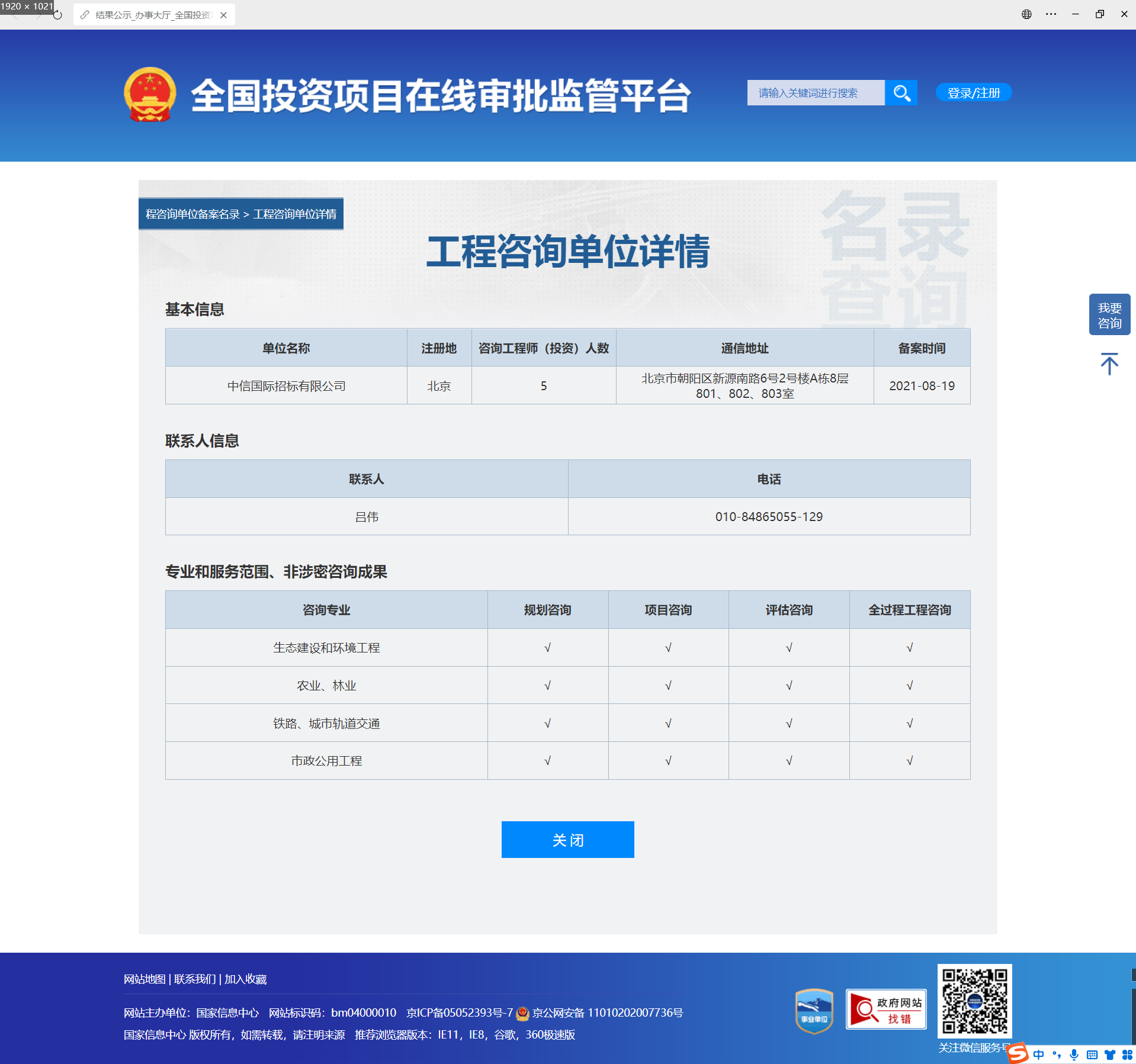Click the back-to-top arrow icon

[x=1108, y=364]
